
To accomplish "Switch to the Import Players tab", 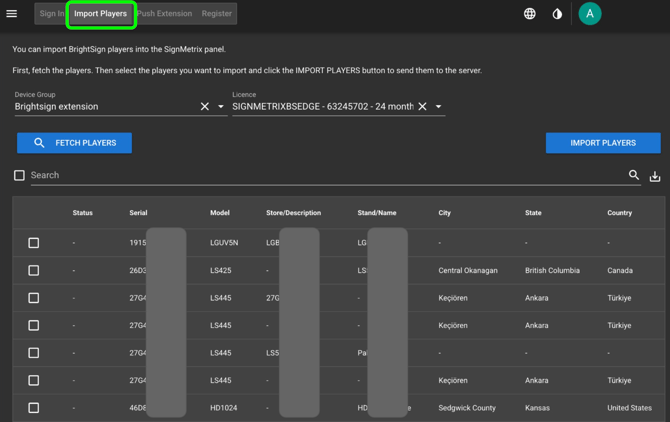I will [x=100, y=14].
